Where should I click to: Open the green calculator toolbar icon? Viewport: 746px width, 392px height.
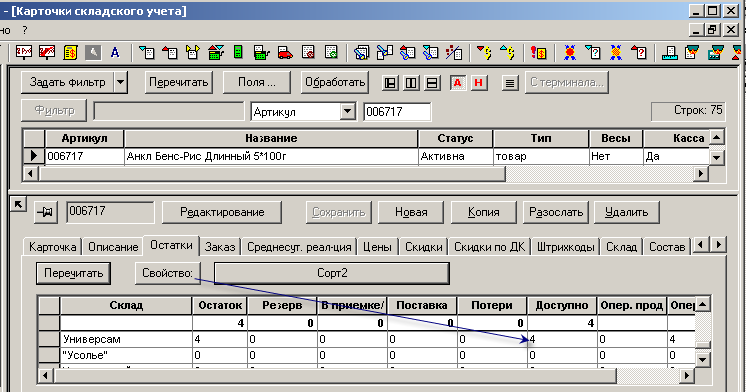point(238,52)
